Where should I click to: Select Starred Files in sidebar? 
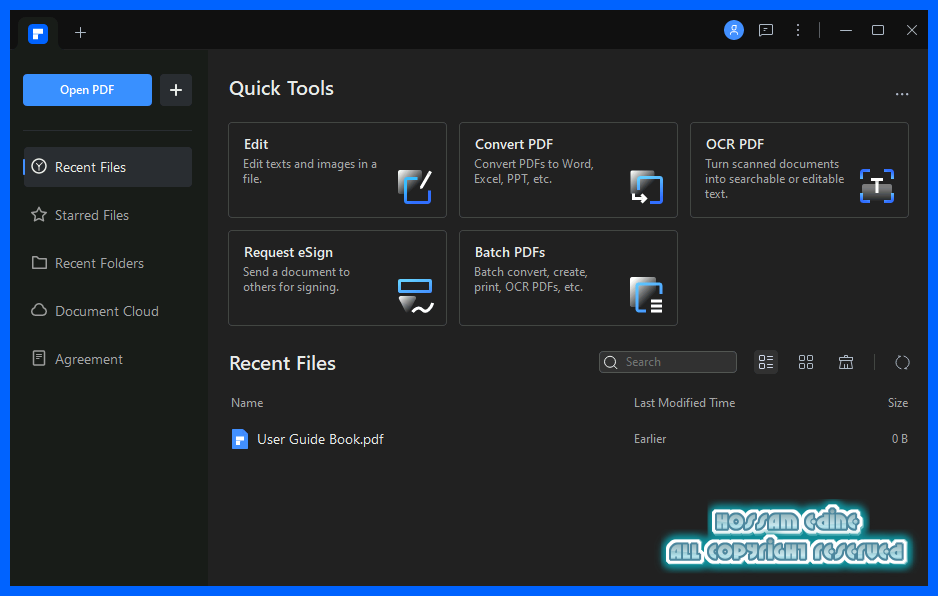click(x=108, y=215)
